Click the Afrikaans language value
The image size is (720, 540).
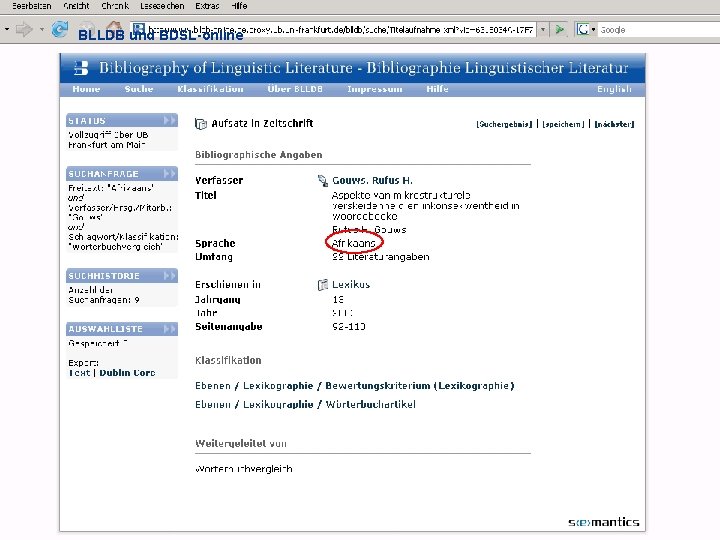[x=354, y=243]
